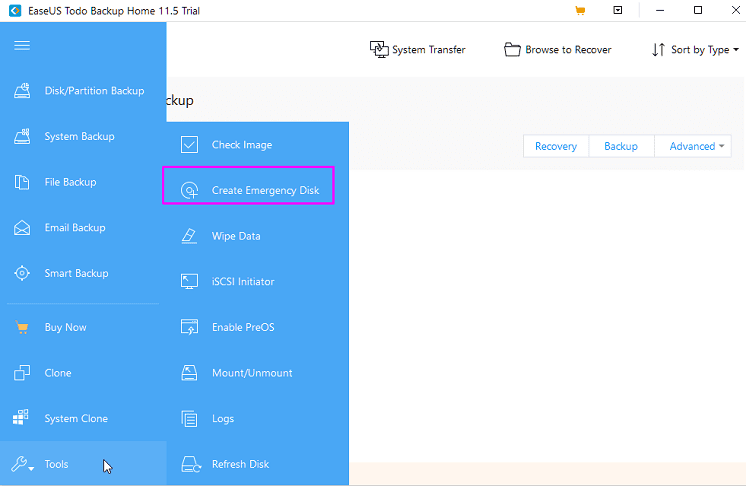This screenshot has height=486, width=746.
Task: Maximize the EaseUS Todo Backup window
Action: point(697,10)
